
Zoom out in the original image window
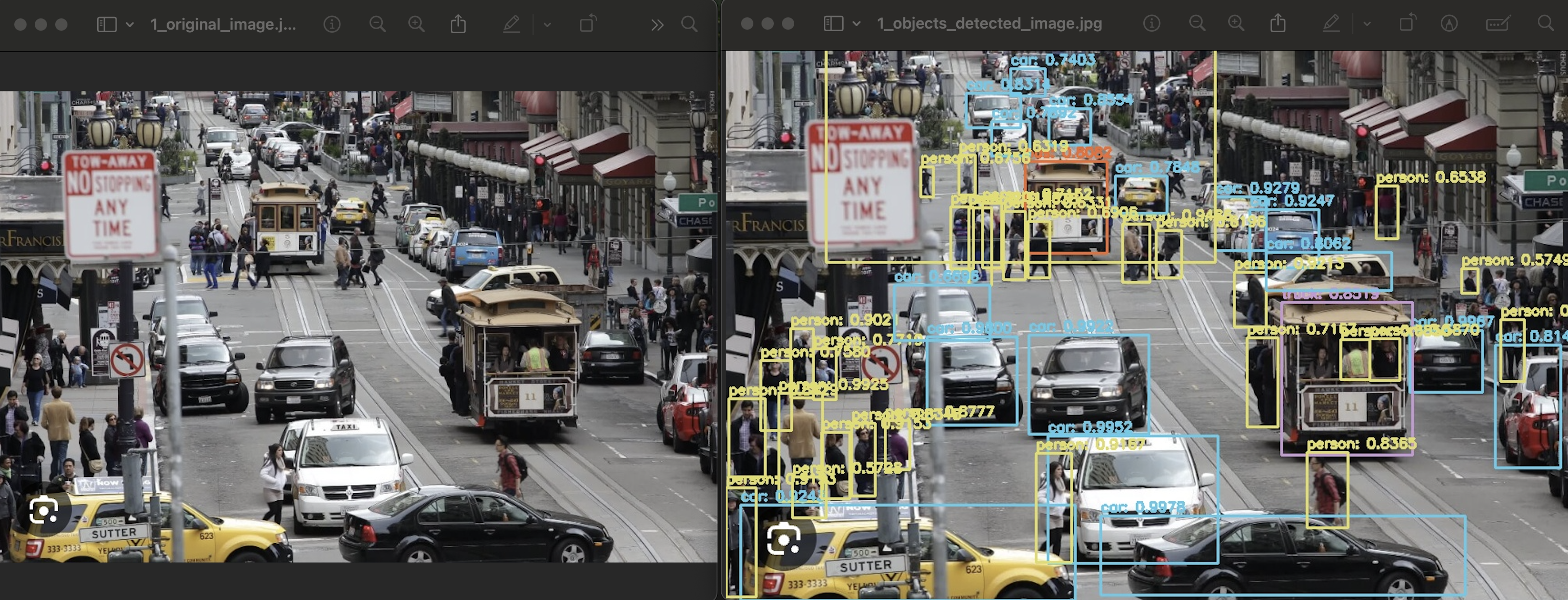pos(377,25)
